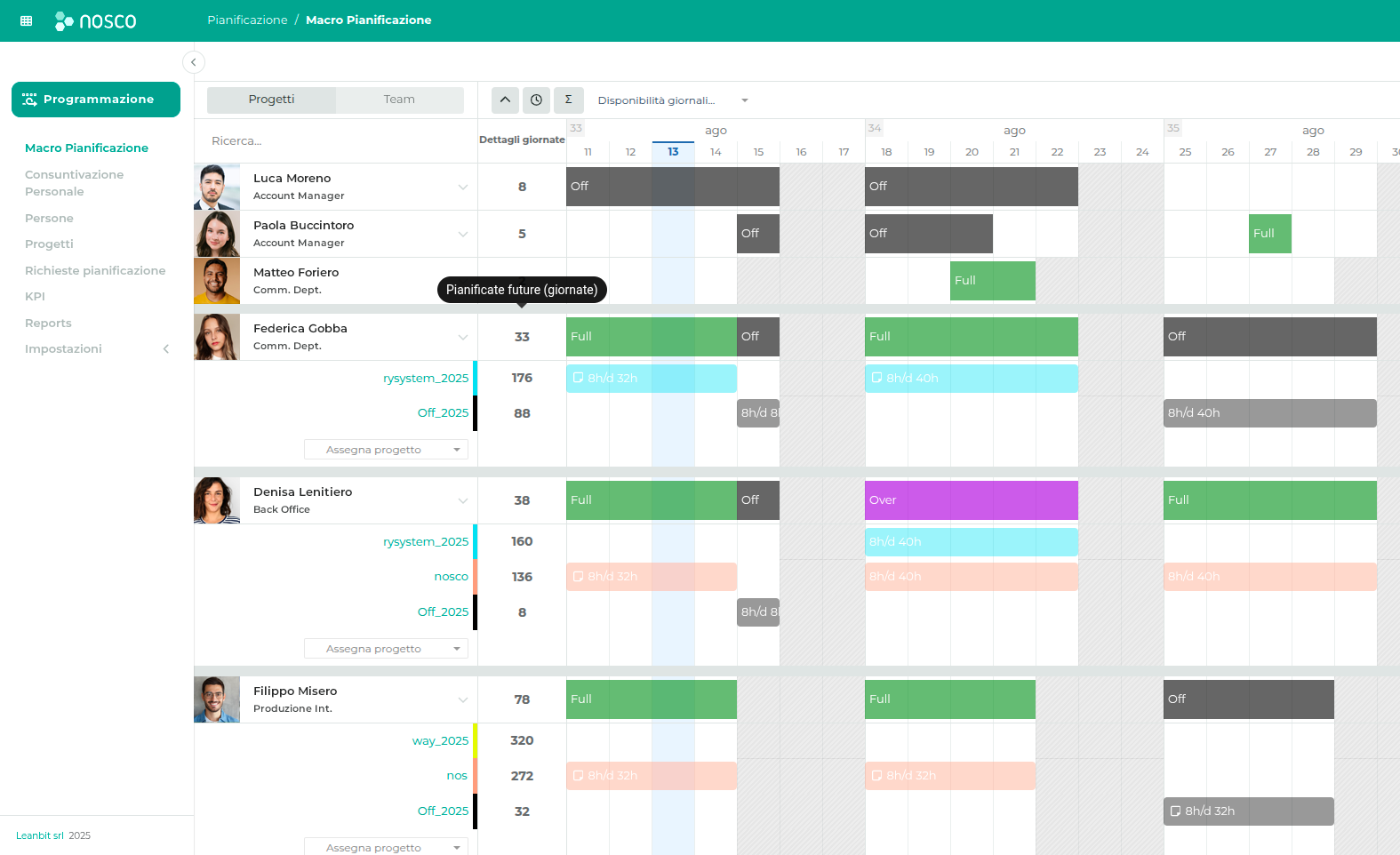
Task: Go to Richieste pianificazione
Action: coord(95,271)
